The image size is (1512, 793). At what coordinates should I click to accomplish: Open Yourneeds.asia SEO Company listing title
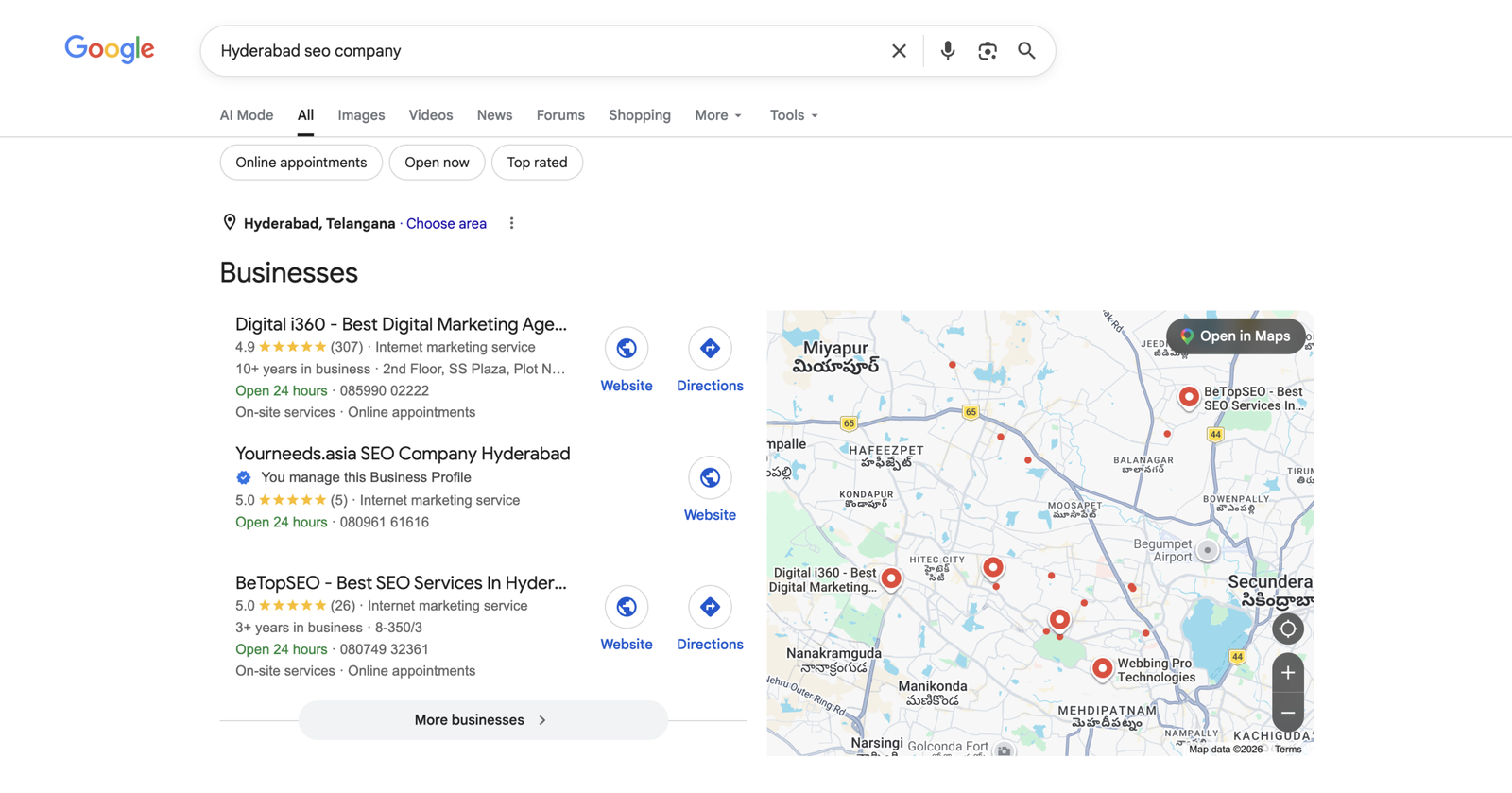[x=403, y=454]
